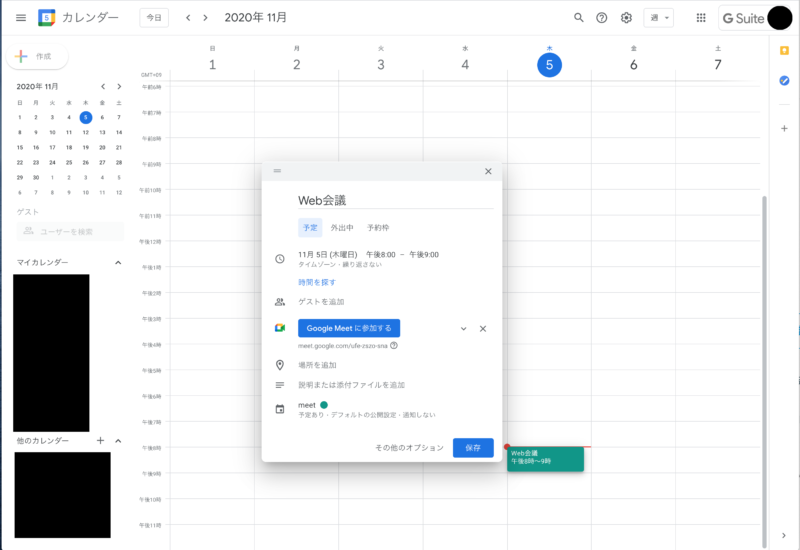Click the guests people icon
The height and width of the screenshot is (550, 800).
click(x=280, y=302)
